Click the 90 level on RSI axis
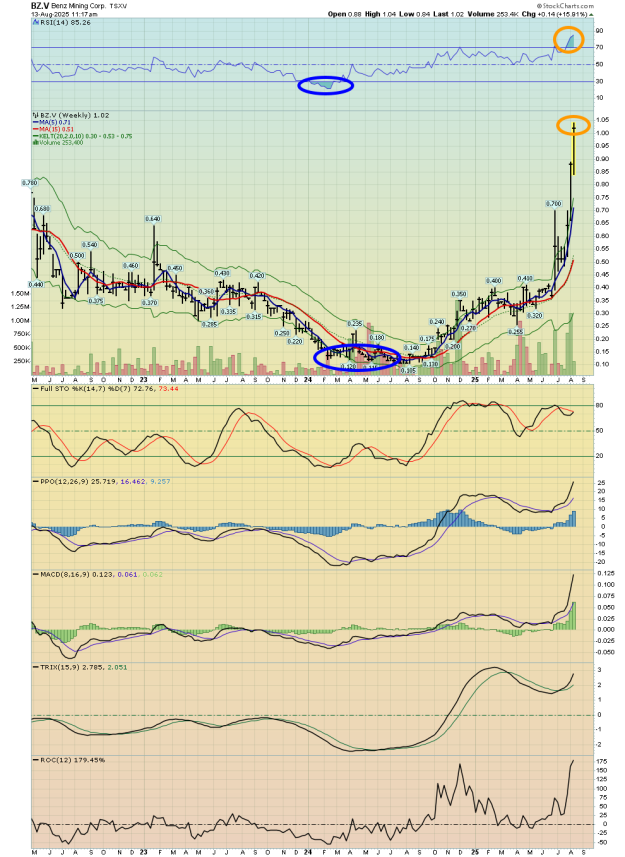This screenshot has height=857, width=625. tap(599, 31)
